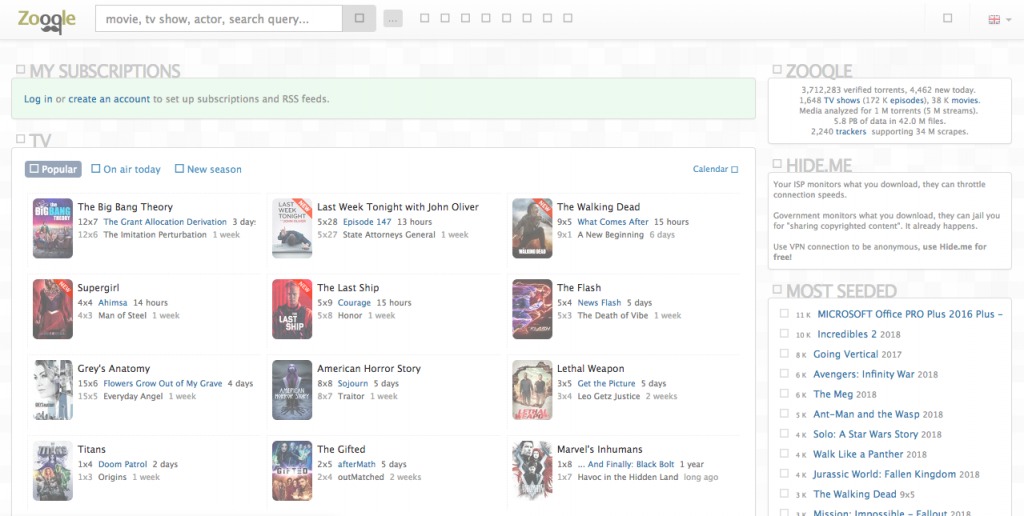Image resolution: width=1024 pixels, height=516 pixels.
Task: Open Avengers: Infinity War torrent link
Action: [863, 375]
